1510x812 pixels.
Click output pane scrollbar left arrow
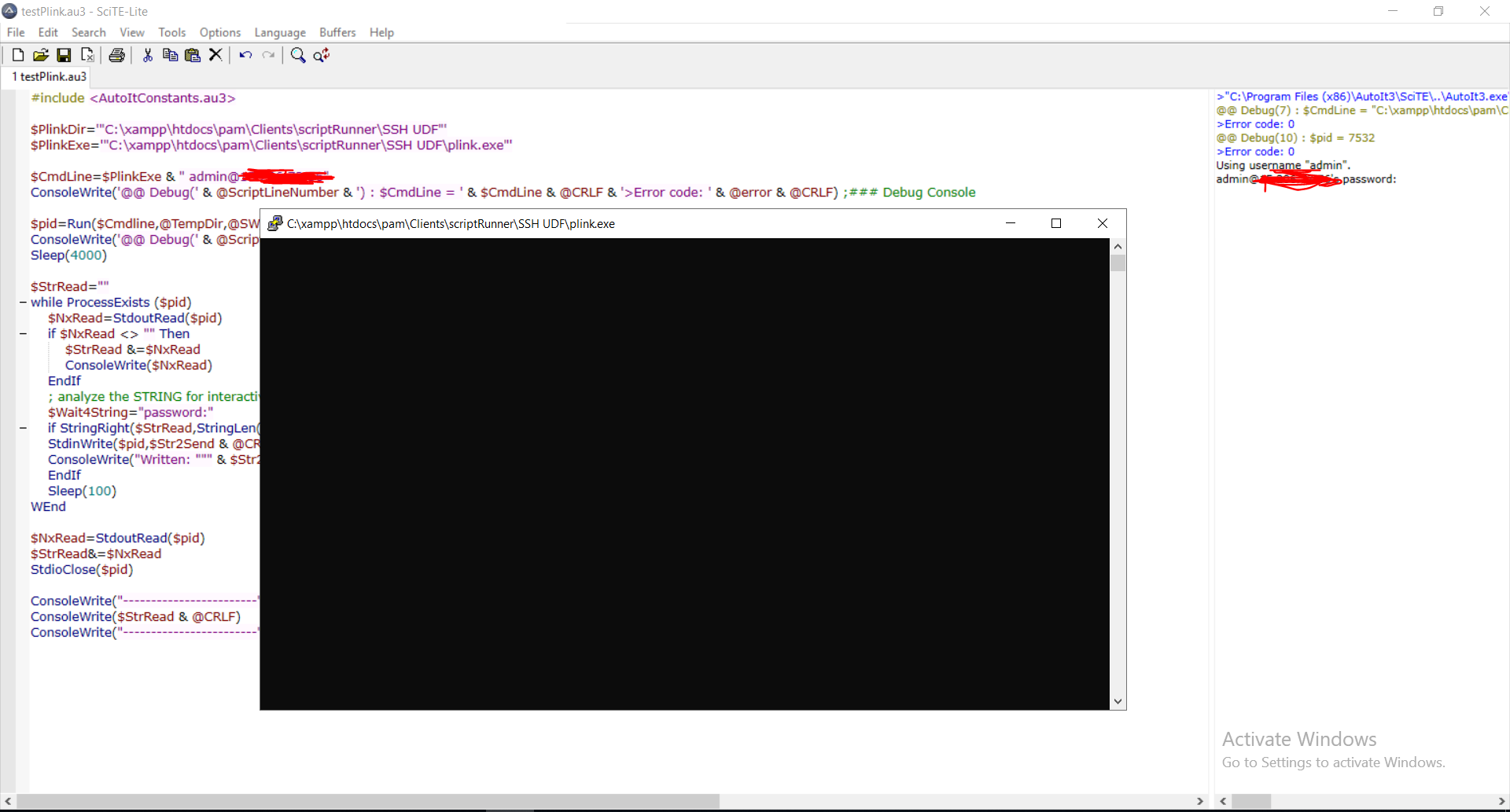[1223, 801]
